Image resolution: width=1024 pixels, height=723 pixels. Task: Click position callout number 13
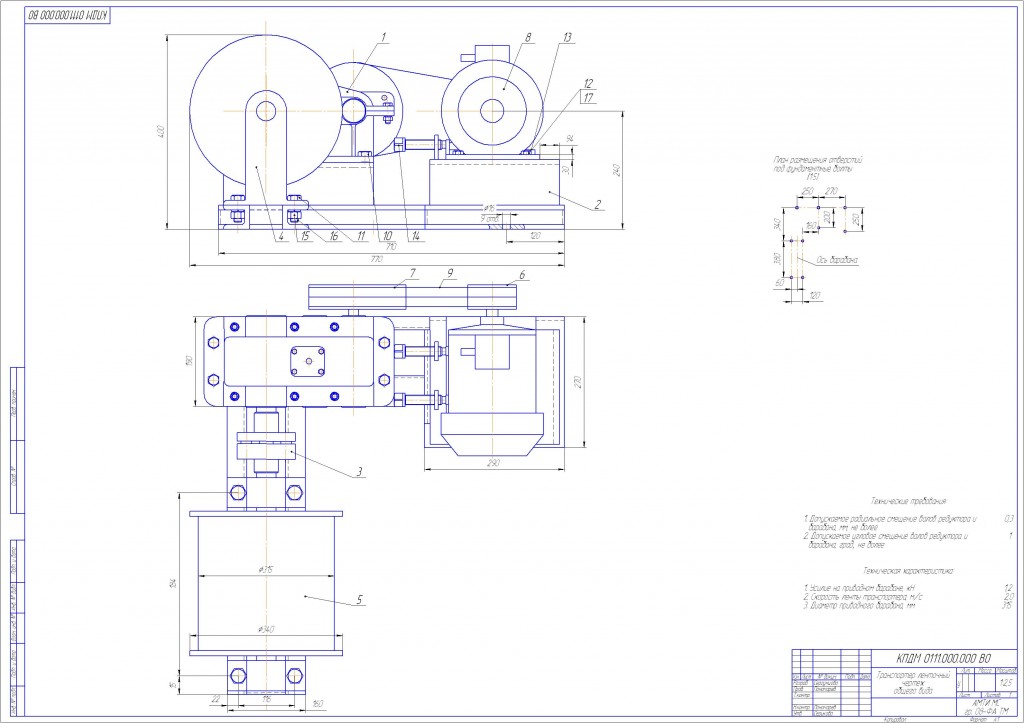point(566,37)
